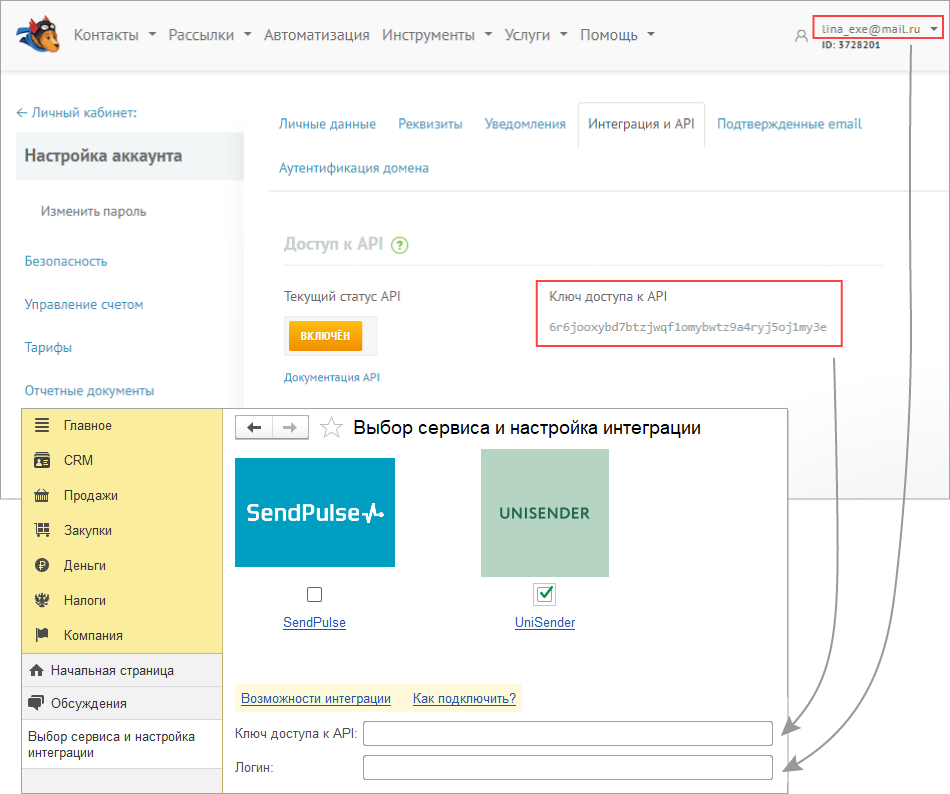Switch to the Реквизиты tab
The image size is (950, 794).
tap(430, 124)
